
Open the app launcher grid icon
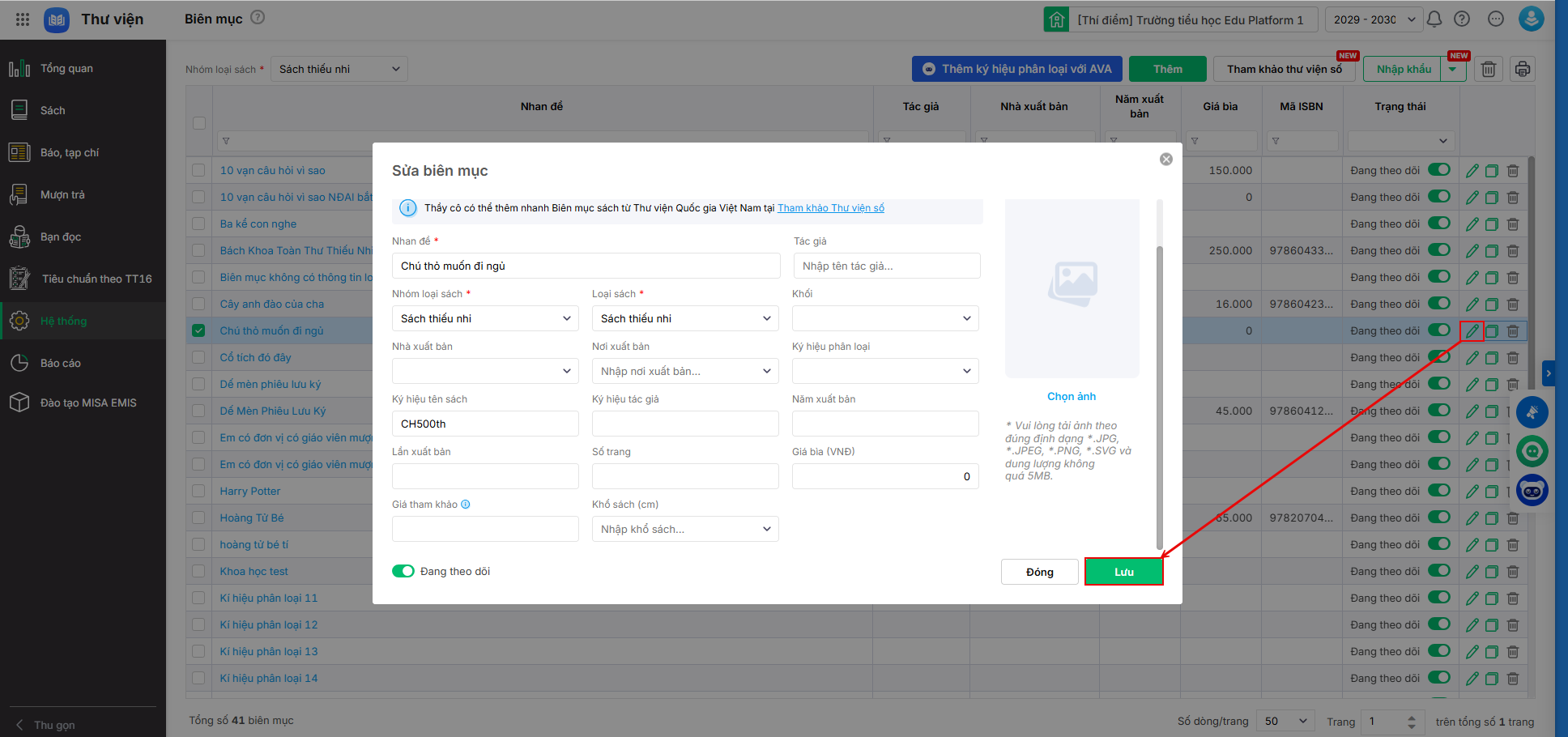pos(22,19)
